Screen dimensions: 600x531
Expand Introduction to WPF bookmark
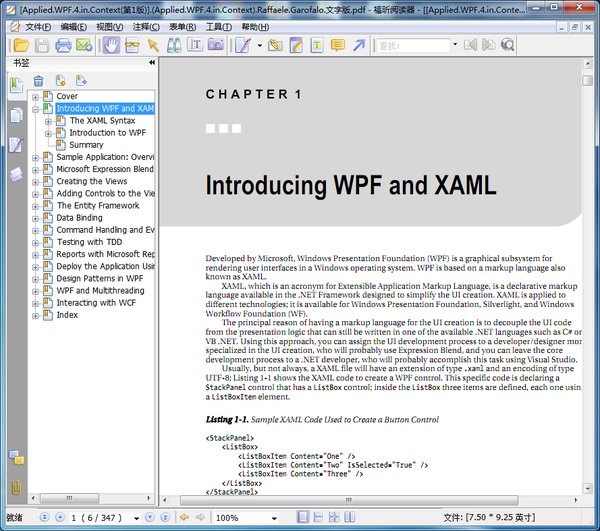click(x=48, y=134)
